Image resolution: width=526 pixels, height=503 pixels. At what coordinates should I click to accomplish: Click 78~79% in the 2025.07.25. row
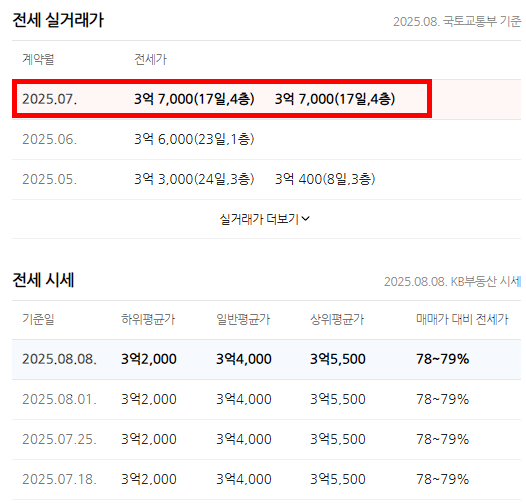point(443,439)
